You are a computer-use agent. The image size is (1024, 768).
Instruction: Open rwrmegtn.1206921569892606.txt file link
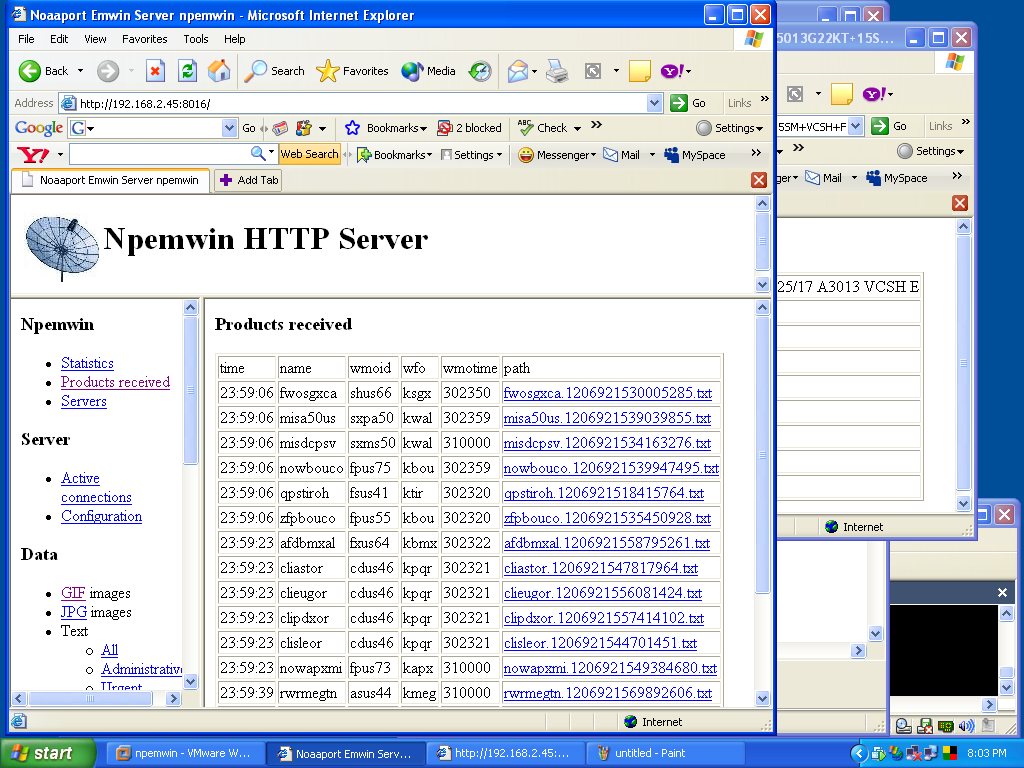click(607, 693)
